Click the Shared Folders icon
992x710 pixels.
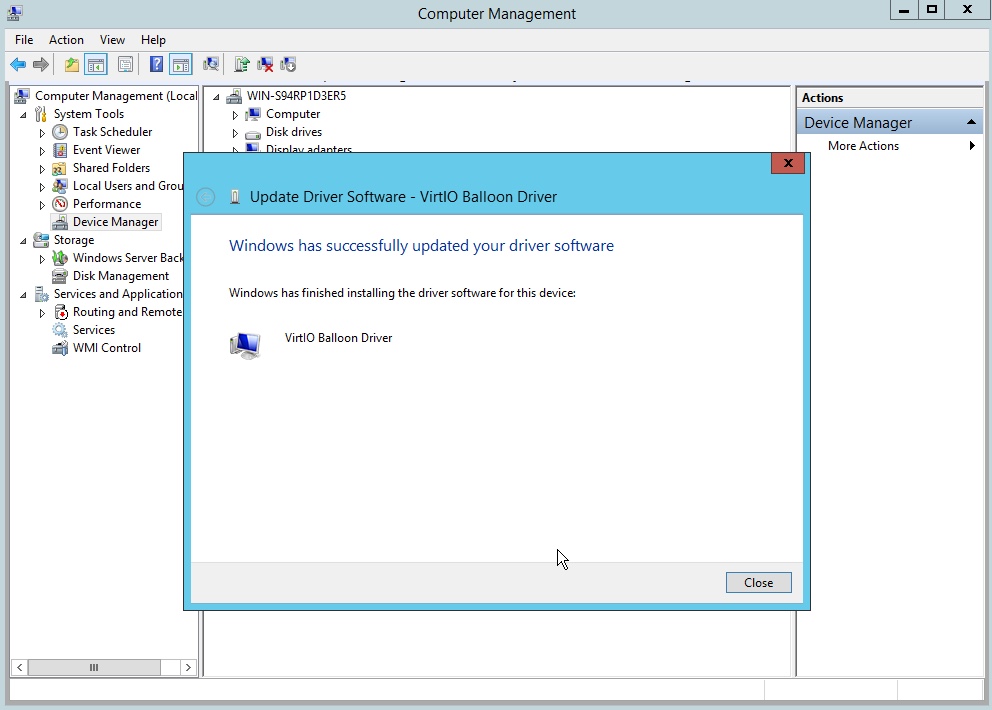(x=59, y=168)
